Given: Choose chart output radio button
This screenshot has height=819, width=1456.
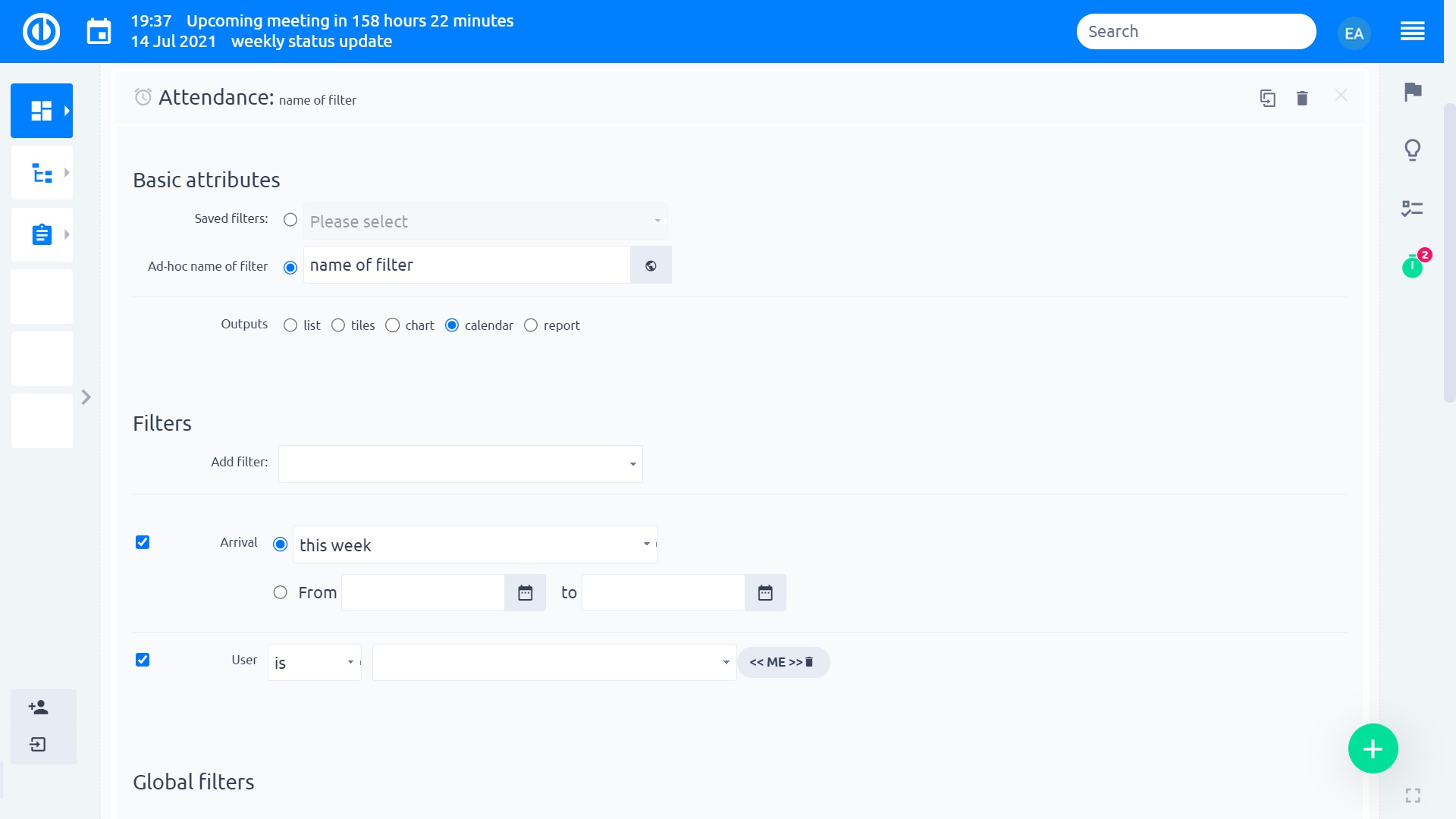Looking at the screenshot, I should click(393, 325).
